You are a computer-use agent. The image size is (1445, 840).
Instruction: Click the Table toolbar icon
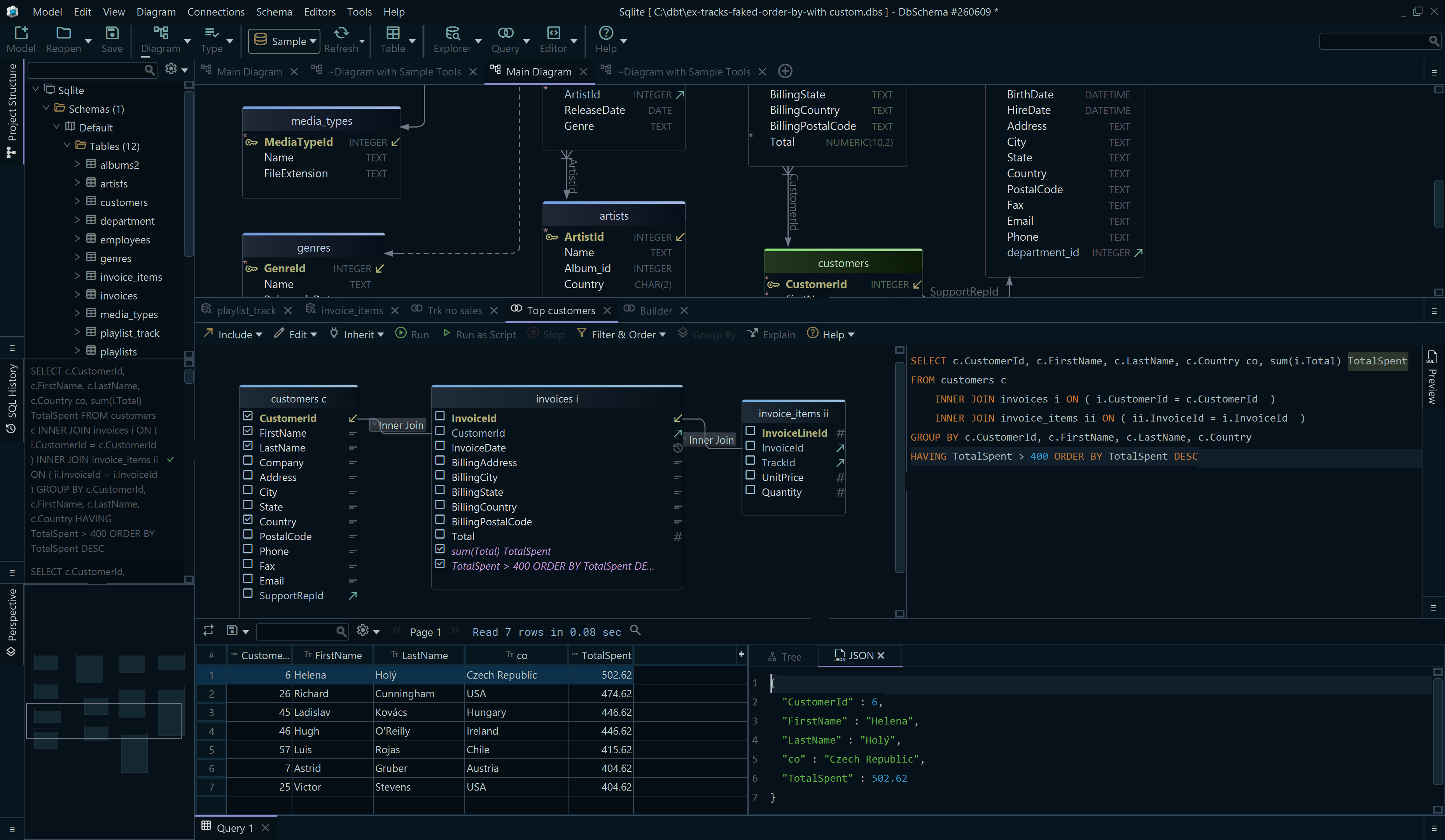point(392,33)
